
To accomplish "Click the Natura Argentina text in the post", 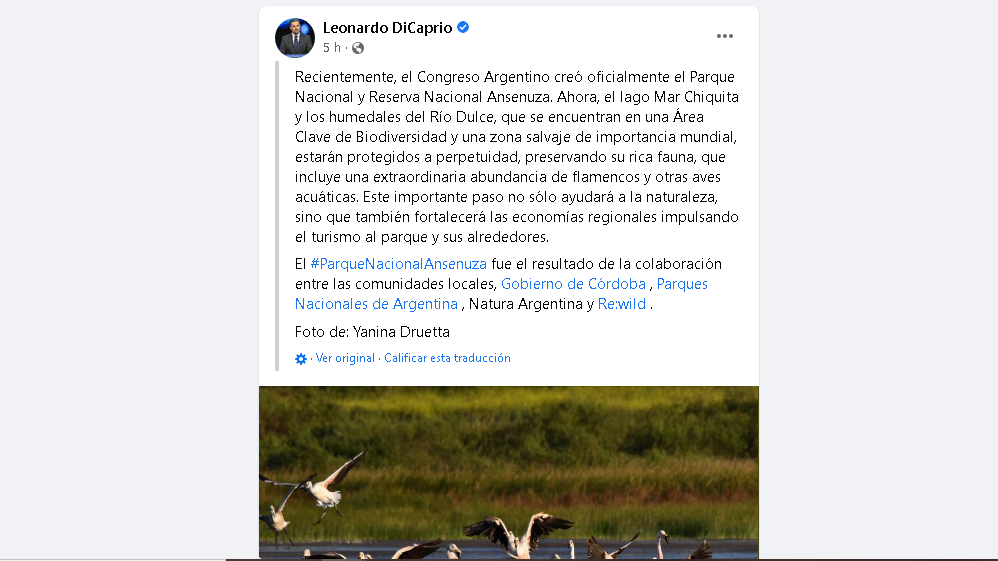I will 526,304.
